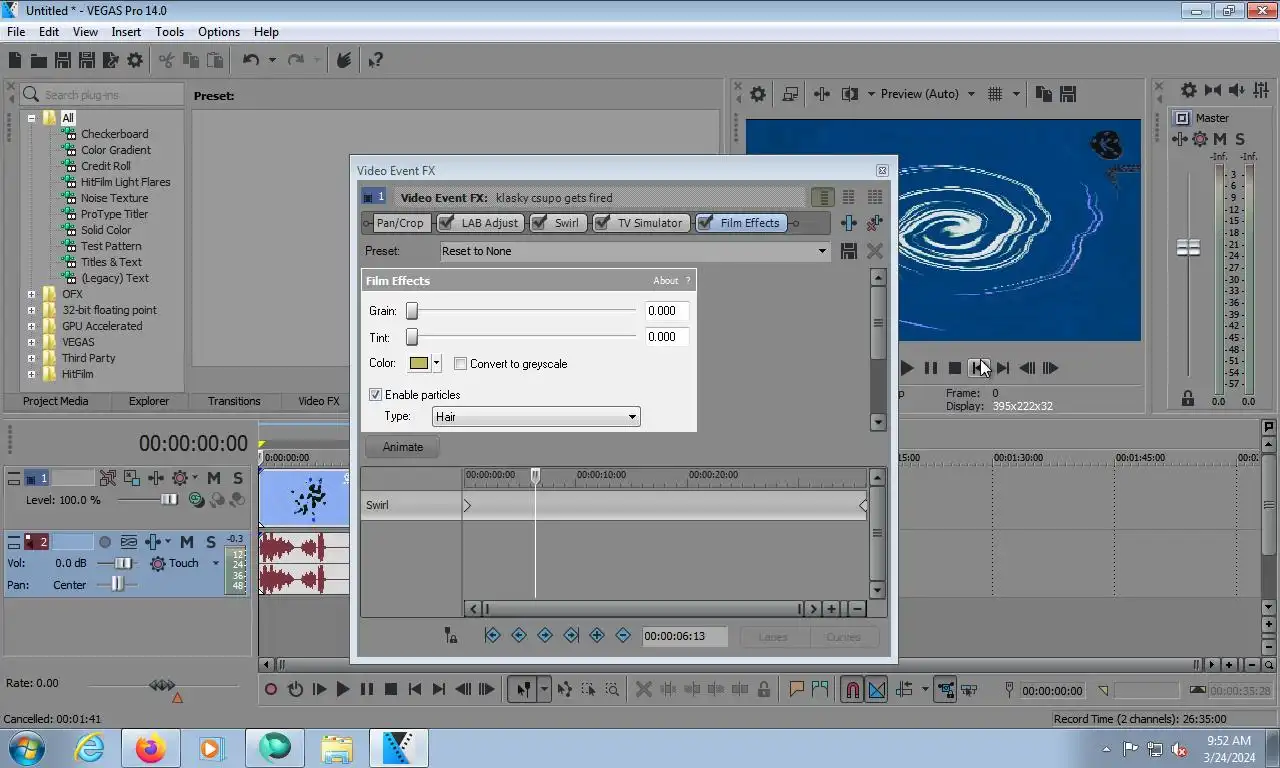This screenshot has width=1280, height=768.
Task: Click the What's This Help icon
Action: coord(376,61)
